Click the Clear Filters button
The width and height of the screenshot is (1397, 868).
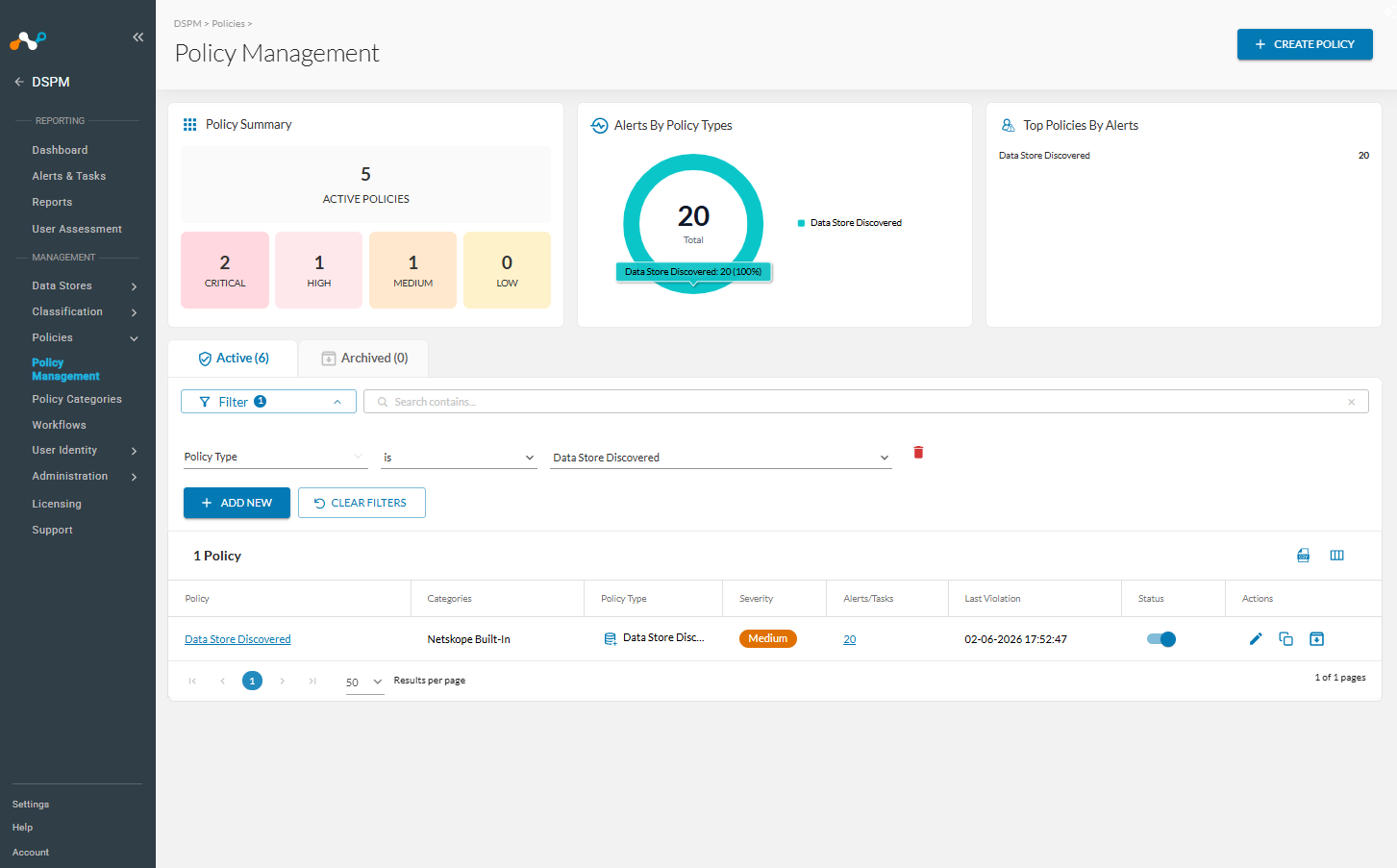coord(362,503)
